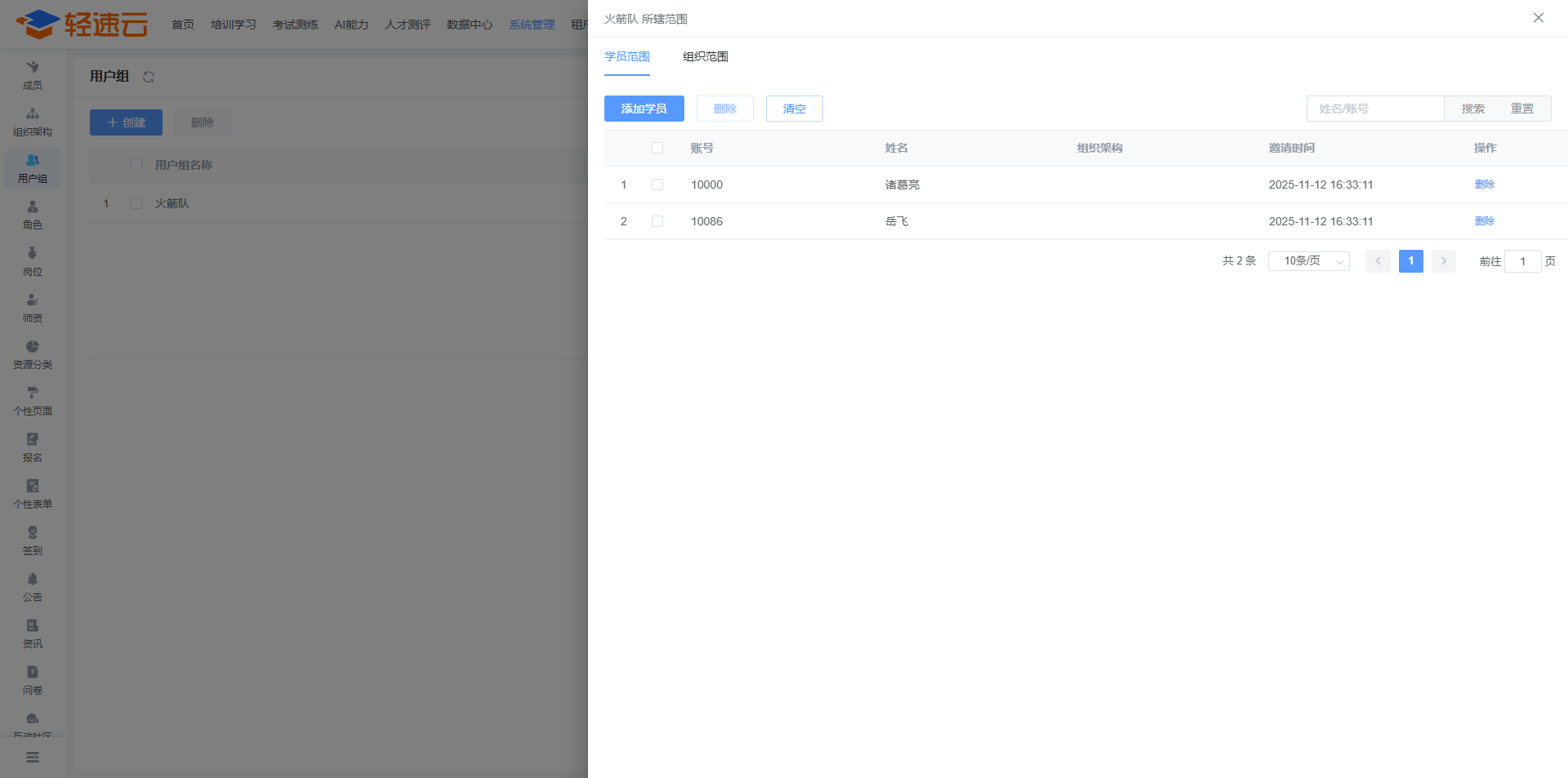
Task: Open the 组织架构 sidebar icon
Action: click(x=33, y=115)
